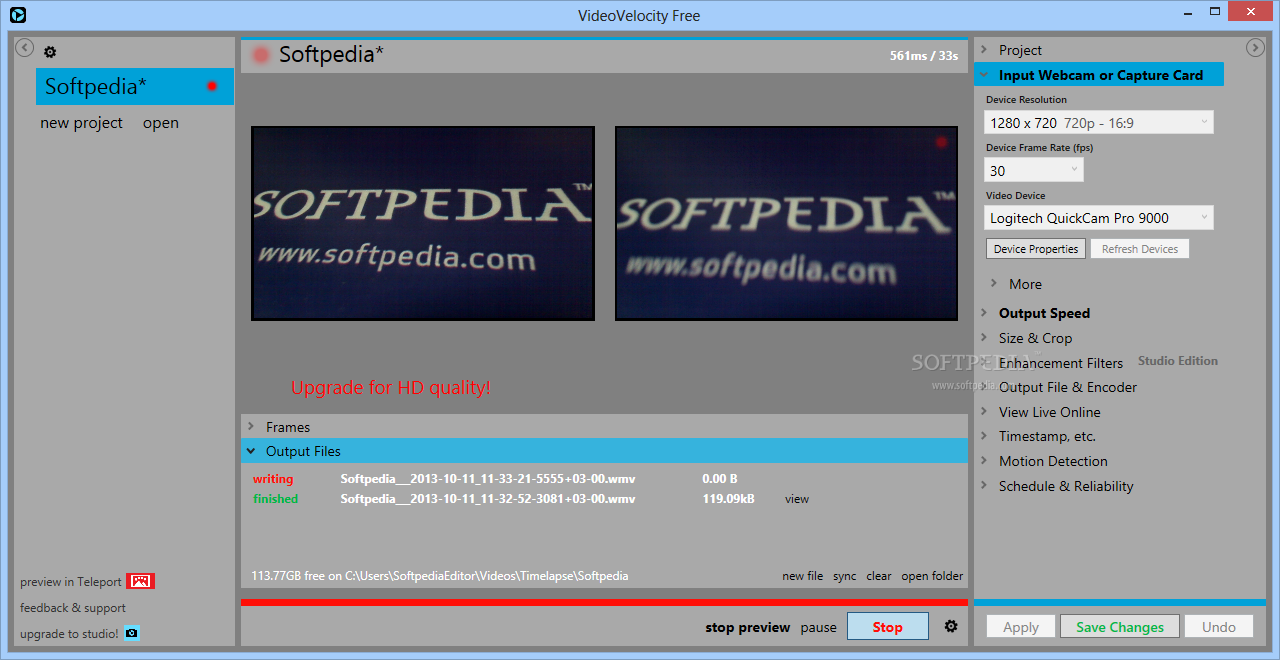
Task: Click the red recording progress bar
Action: pos(604,603)
